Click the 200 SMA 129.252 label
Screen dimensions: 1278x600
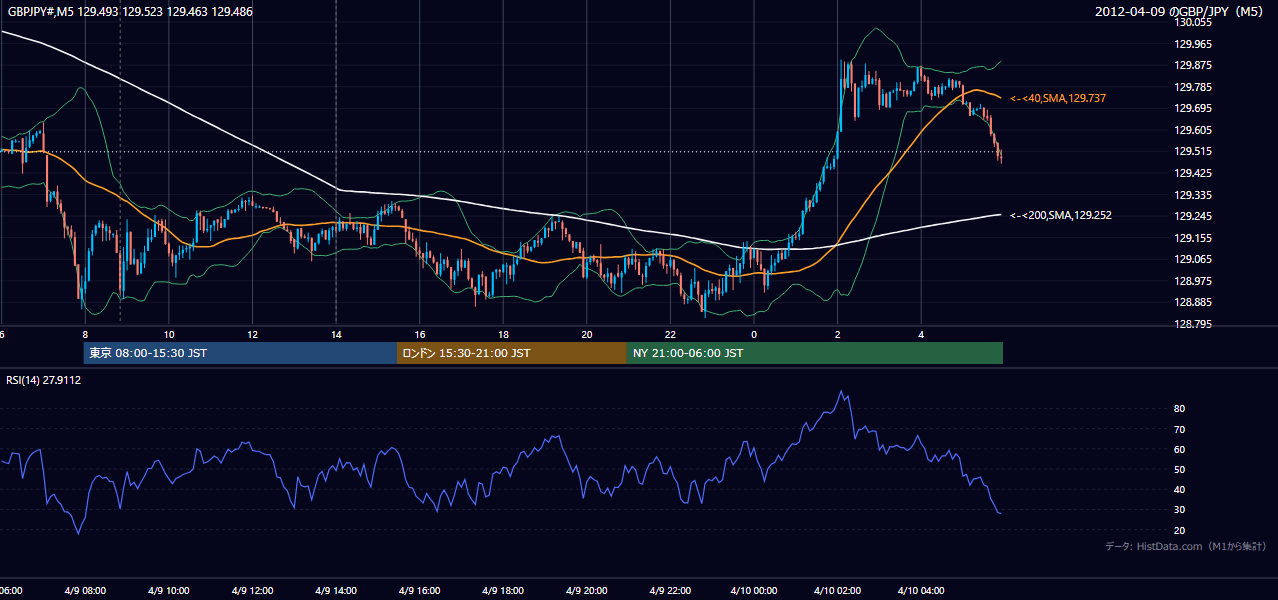(x=1061, y=215)
